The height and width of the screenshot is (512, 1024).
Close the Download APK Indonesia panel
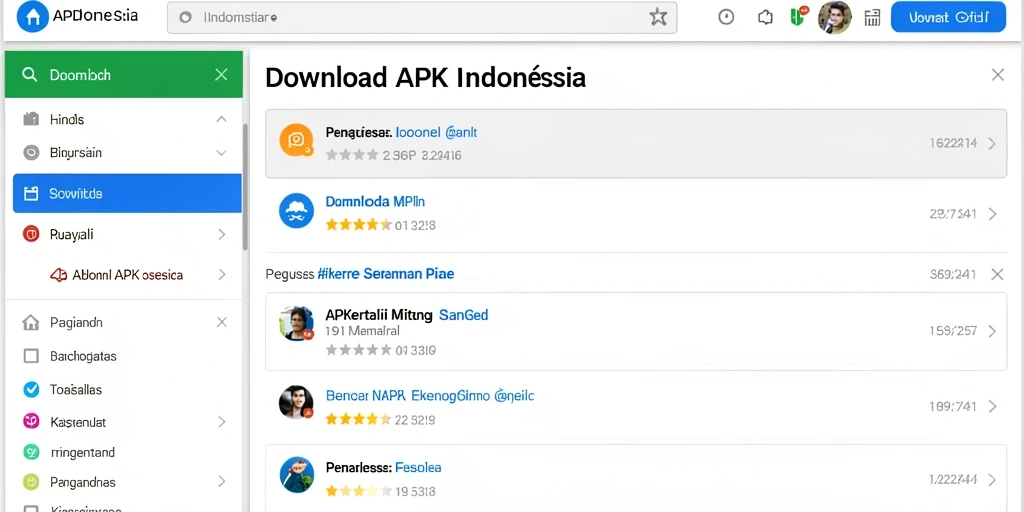997,74
